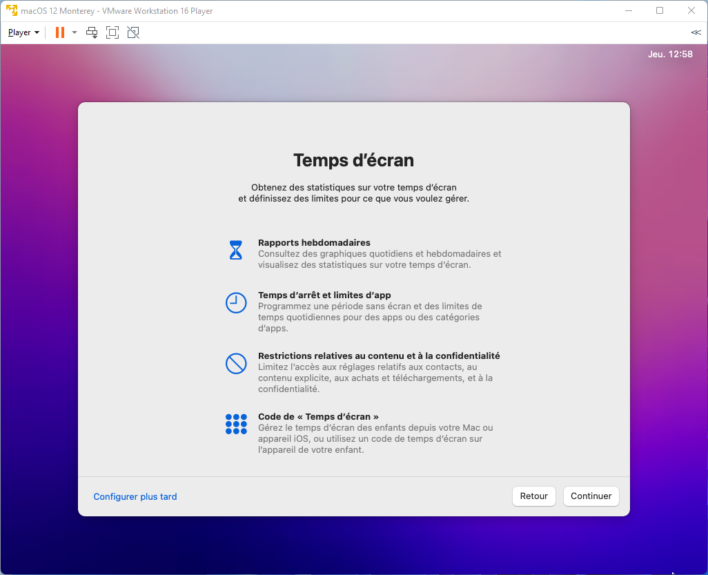The image size is (708, 575).
Task: Click the VMware app icon in title bar
Action: 10,10
